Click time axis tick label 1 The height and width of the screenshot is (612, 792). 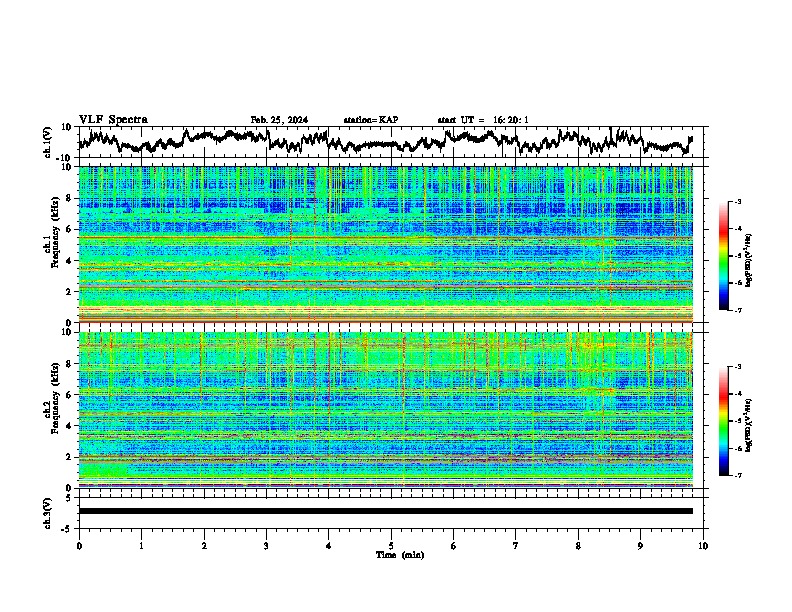tap(141, 546)
